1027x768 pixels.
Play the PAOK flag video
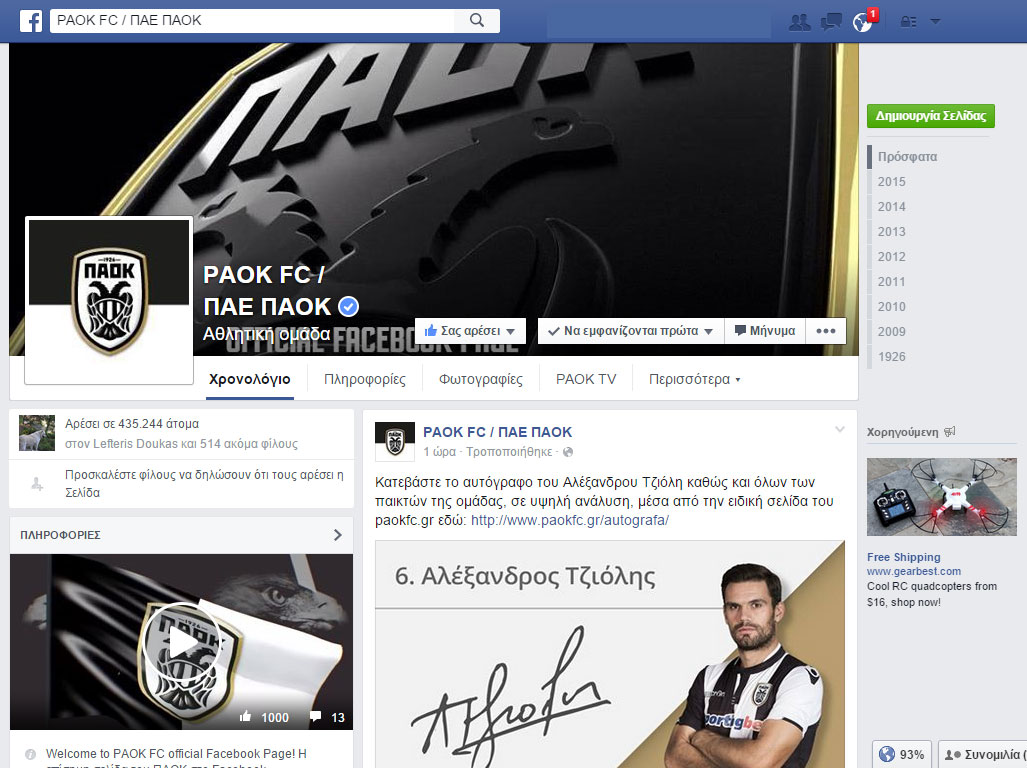[181, 642]
